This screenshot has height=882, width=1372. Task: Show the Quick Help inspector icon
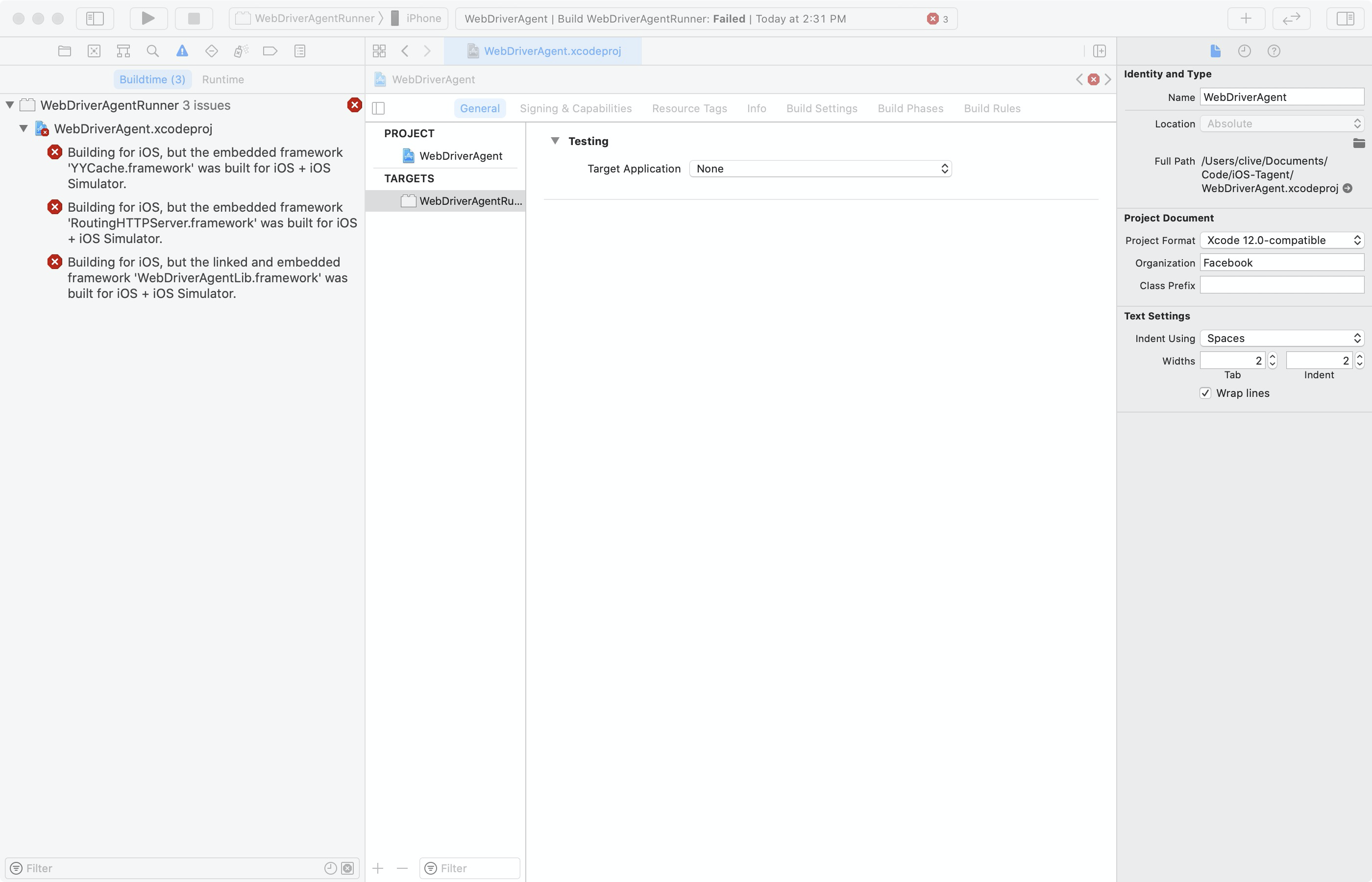coord(1274,51)
